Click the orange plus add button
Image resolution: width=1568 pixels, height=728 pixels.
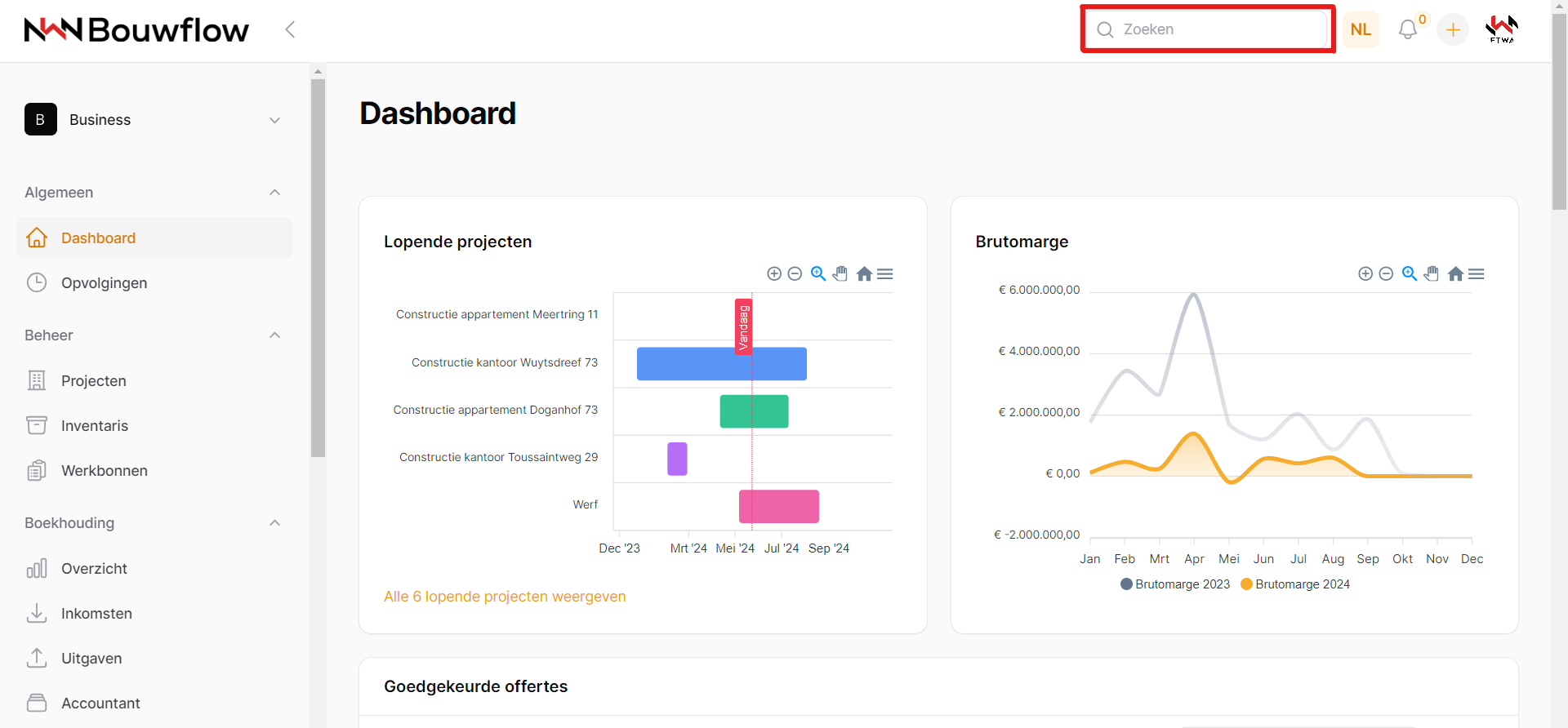(1453, 30)
